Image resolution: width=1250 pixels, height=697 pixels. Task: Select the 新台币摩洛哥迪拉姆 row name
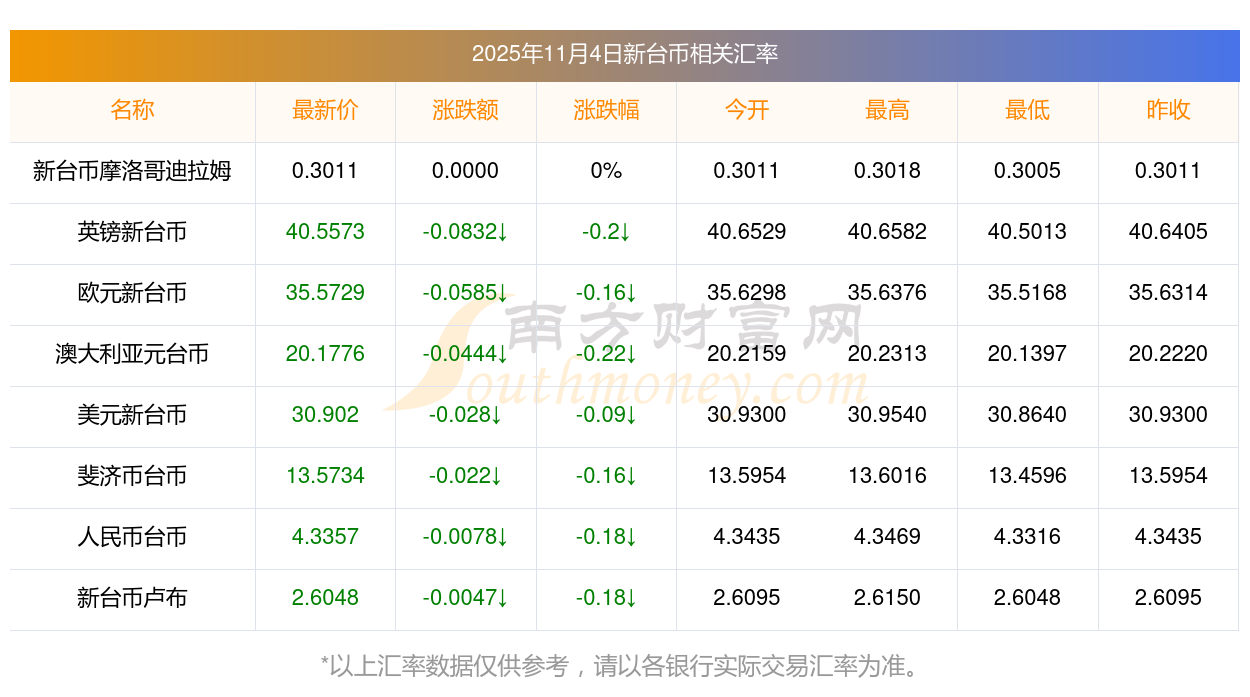[x=132, y=171]
